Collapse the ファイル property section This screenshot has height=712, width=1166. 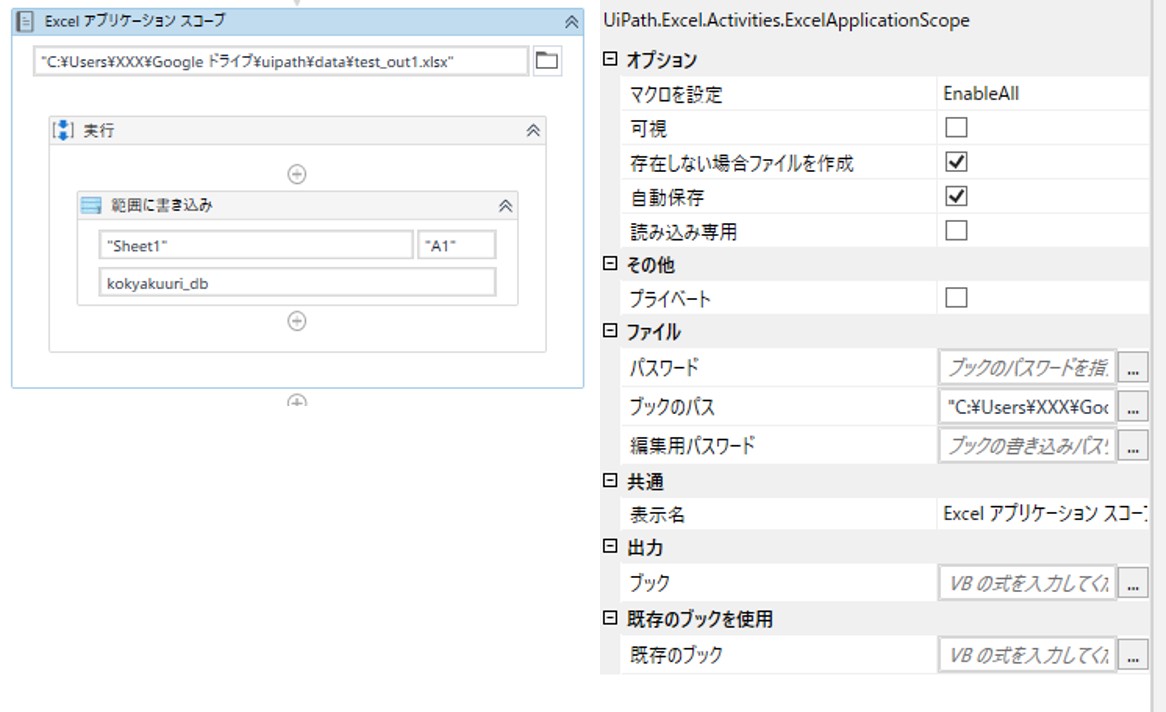[x=610, y=331]
